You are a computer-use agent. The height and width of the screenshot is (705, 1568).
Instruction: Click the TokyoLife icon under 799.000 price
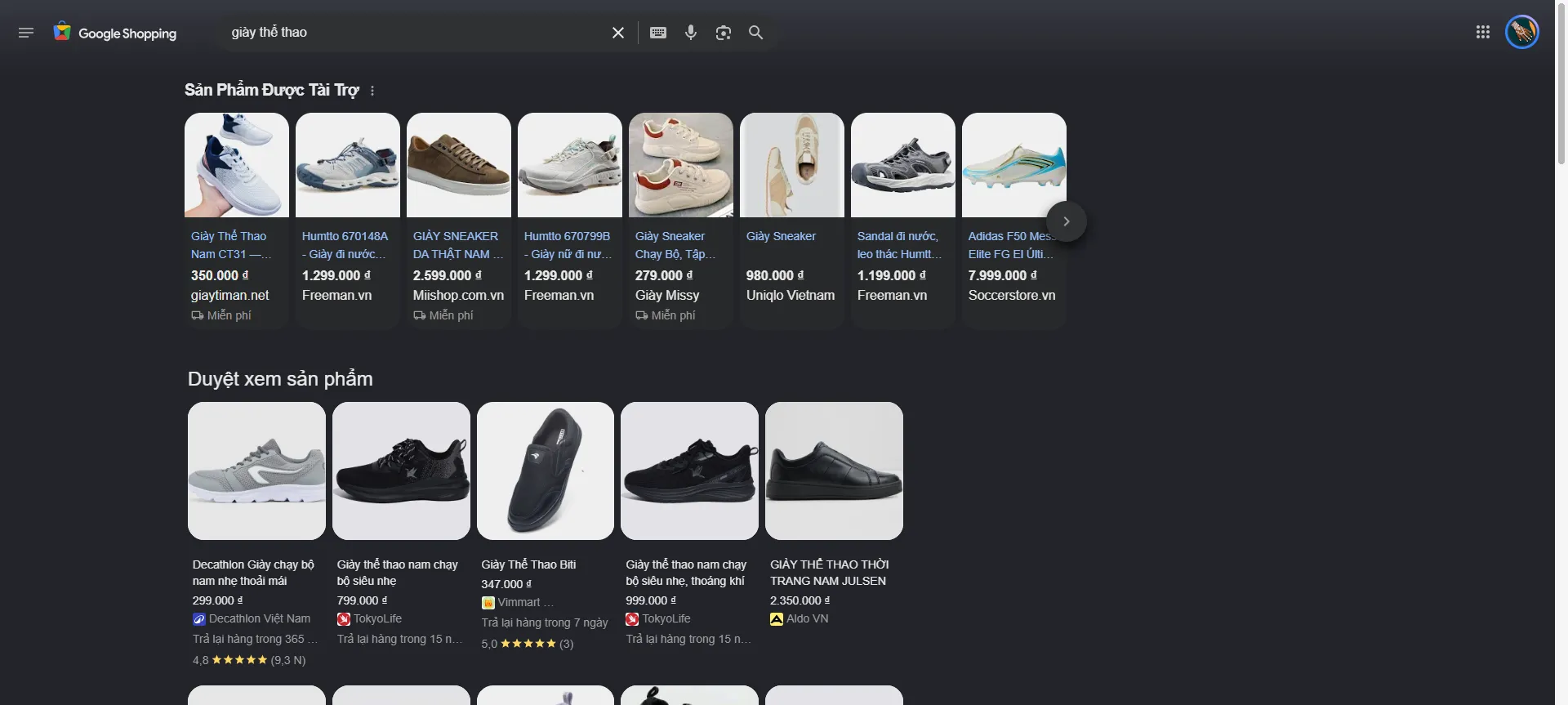coord(344,619)
